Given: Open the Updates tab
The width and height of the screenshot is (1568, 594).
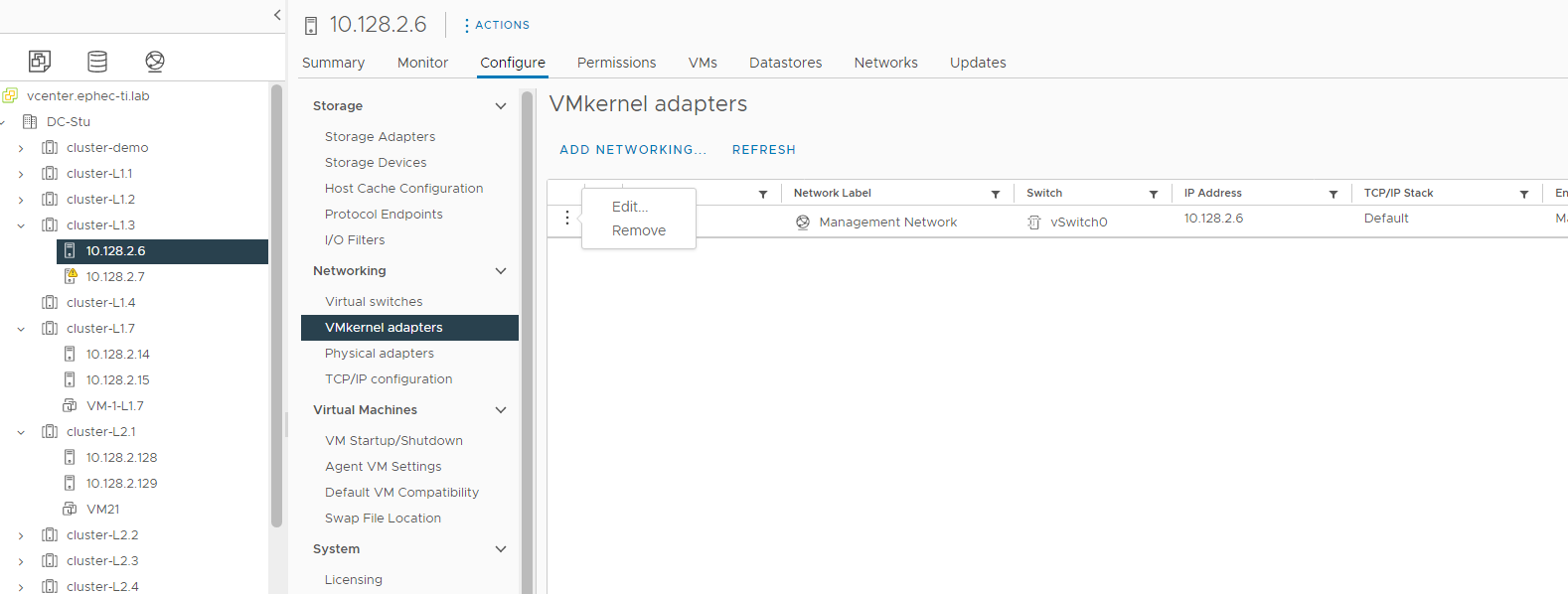Looking at the screenshot, I should click(978, 63).
